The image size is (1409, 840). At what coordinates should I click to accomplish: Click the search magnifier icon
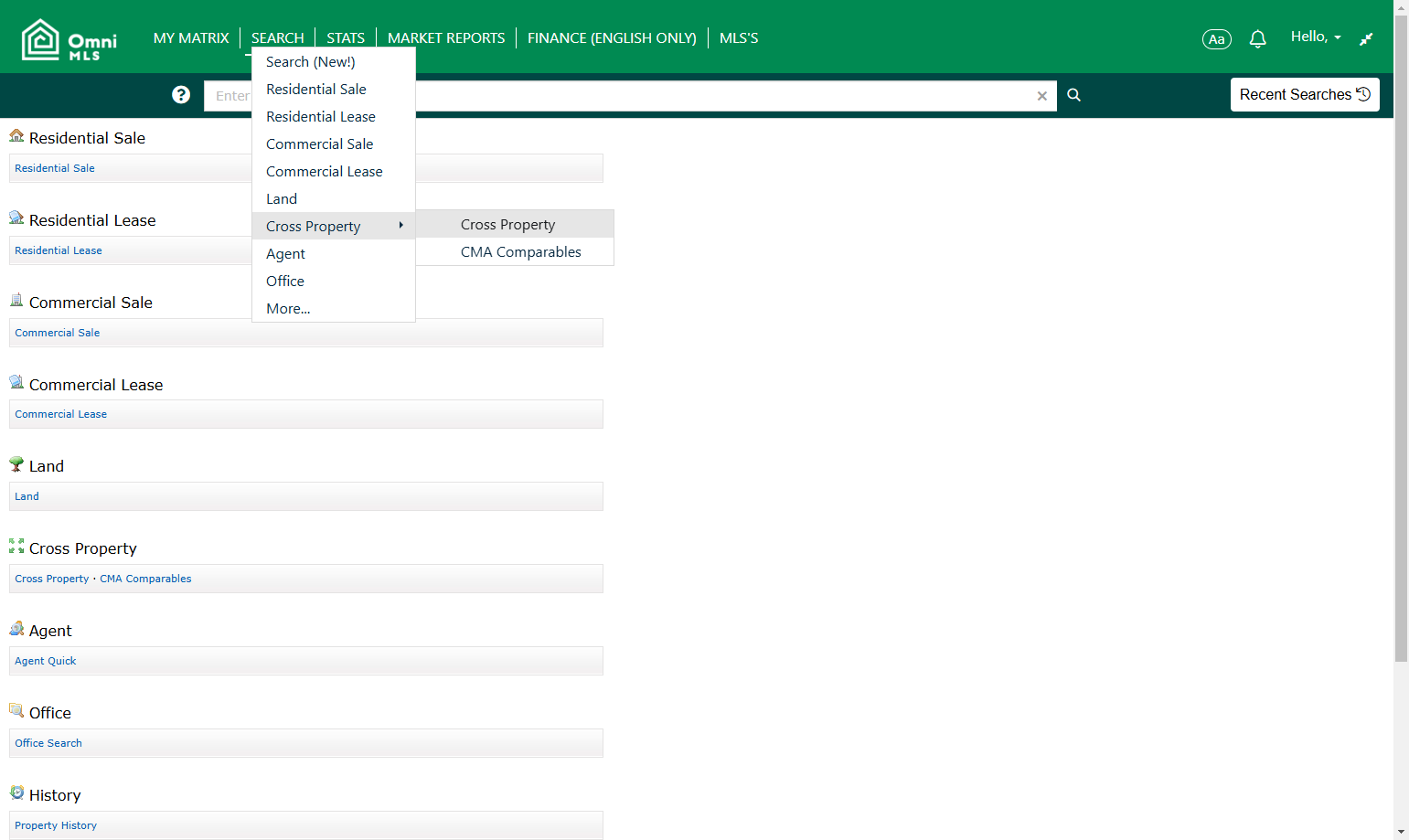click(x=1074, y=95)
